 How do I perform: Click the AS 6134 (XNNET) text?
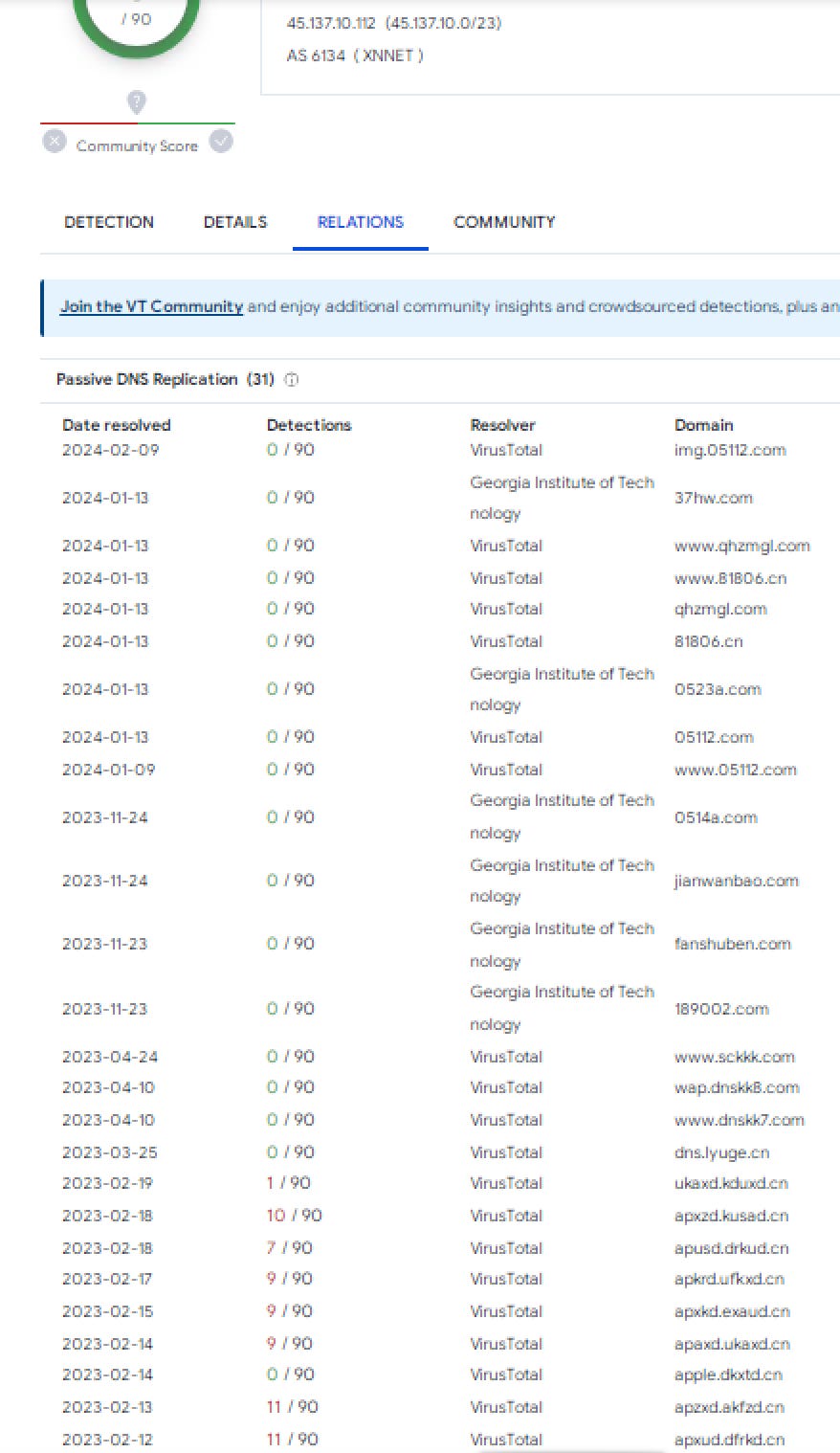[x=355, y=56]
